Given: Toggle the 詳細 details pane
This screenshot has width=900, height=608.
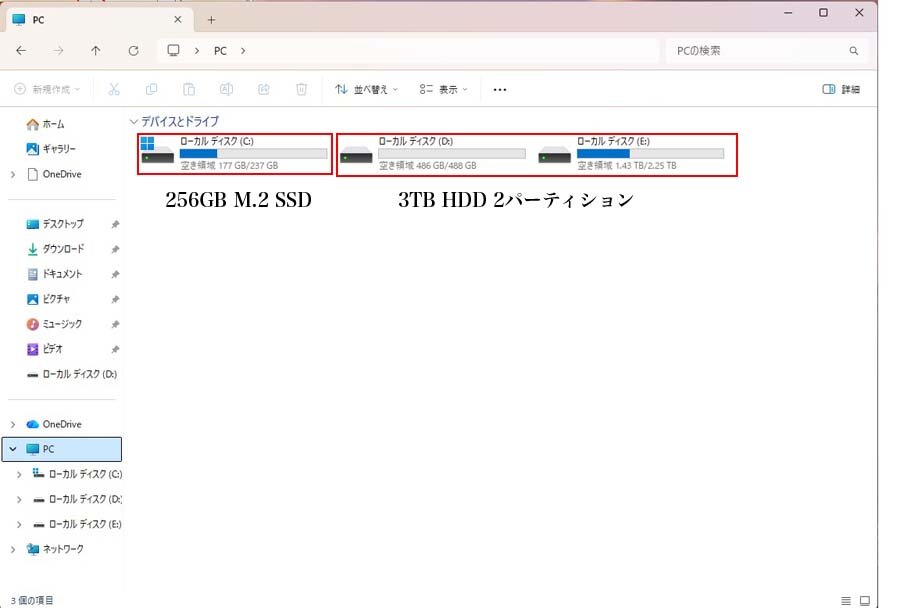Looking at the screenshot, I should (841, 89).
